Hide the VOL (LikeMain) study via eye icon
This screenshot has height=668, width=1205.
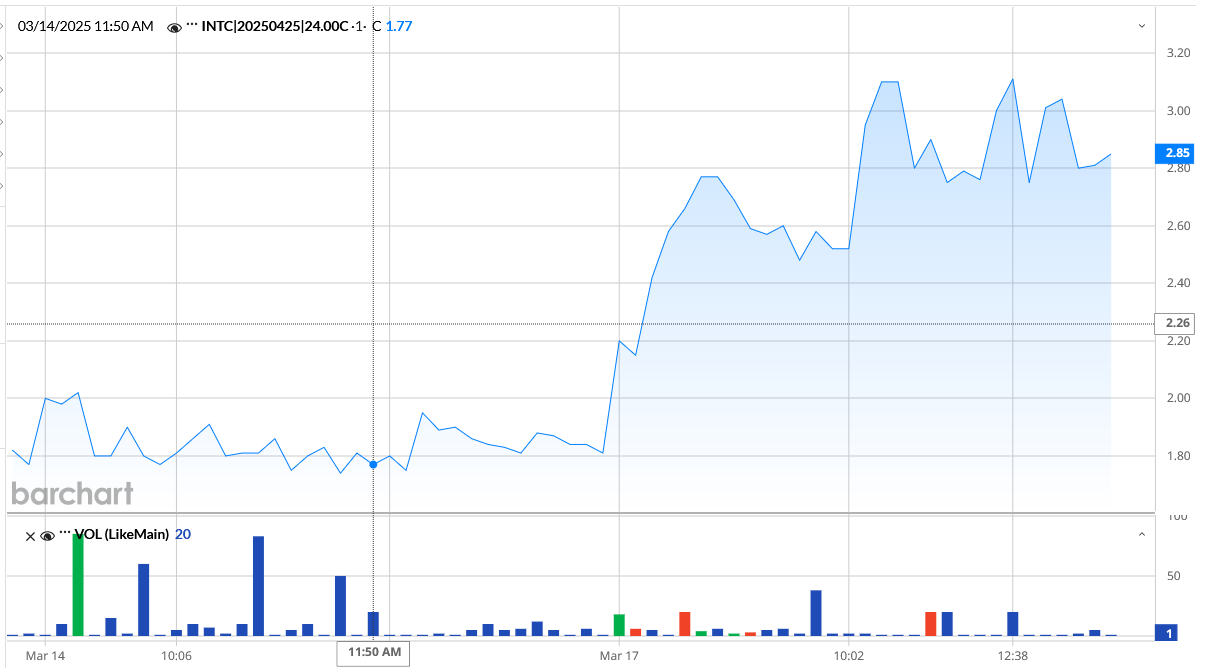tap(46, 535)
